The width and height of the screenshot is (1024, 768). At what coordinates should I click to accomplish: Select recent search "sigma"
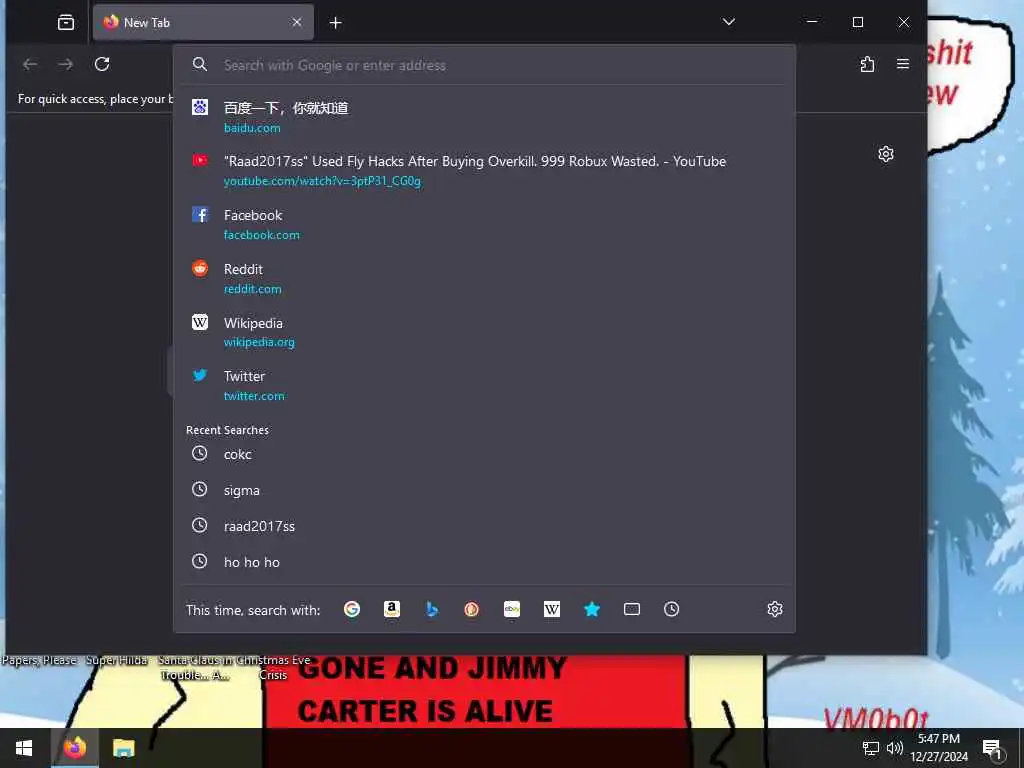coord(484,490)
